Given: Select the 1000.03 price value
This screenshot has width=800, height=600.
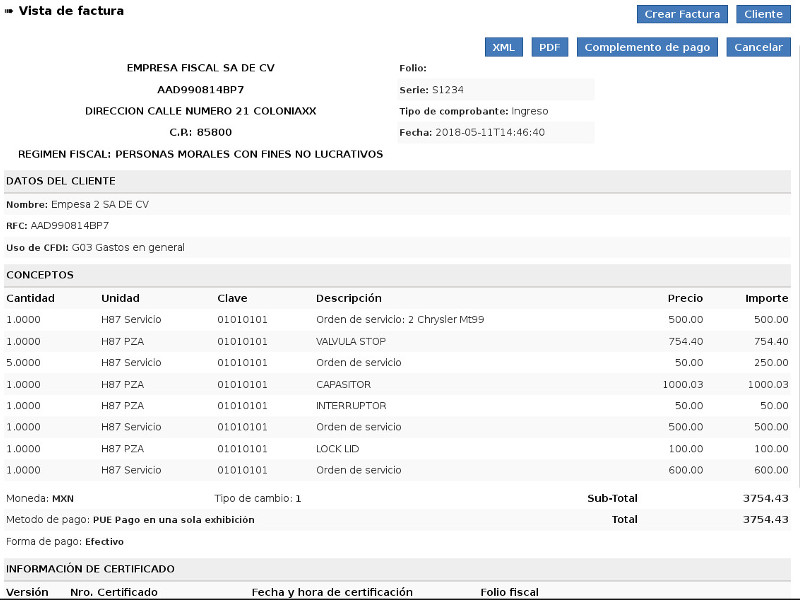Looking at the screenshot, I should pyautogui.click(x=683, y=384).
